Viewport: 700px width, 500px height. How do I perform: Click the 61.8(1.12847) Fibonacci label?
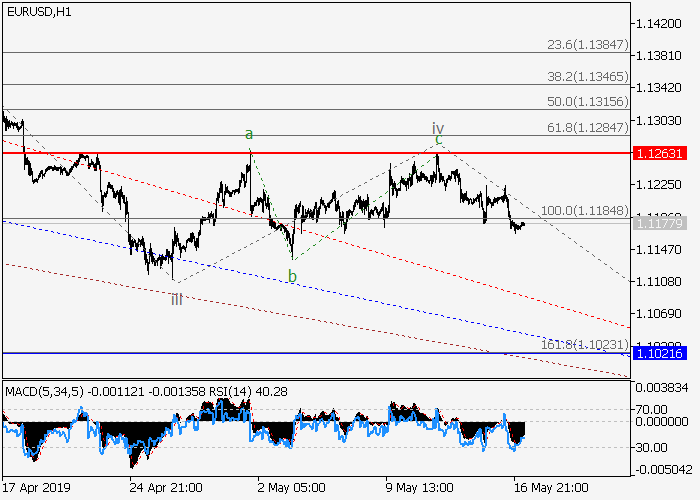tap(585, 128)
